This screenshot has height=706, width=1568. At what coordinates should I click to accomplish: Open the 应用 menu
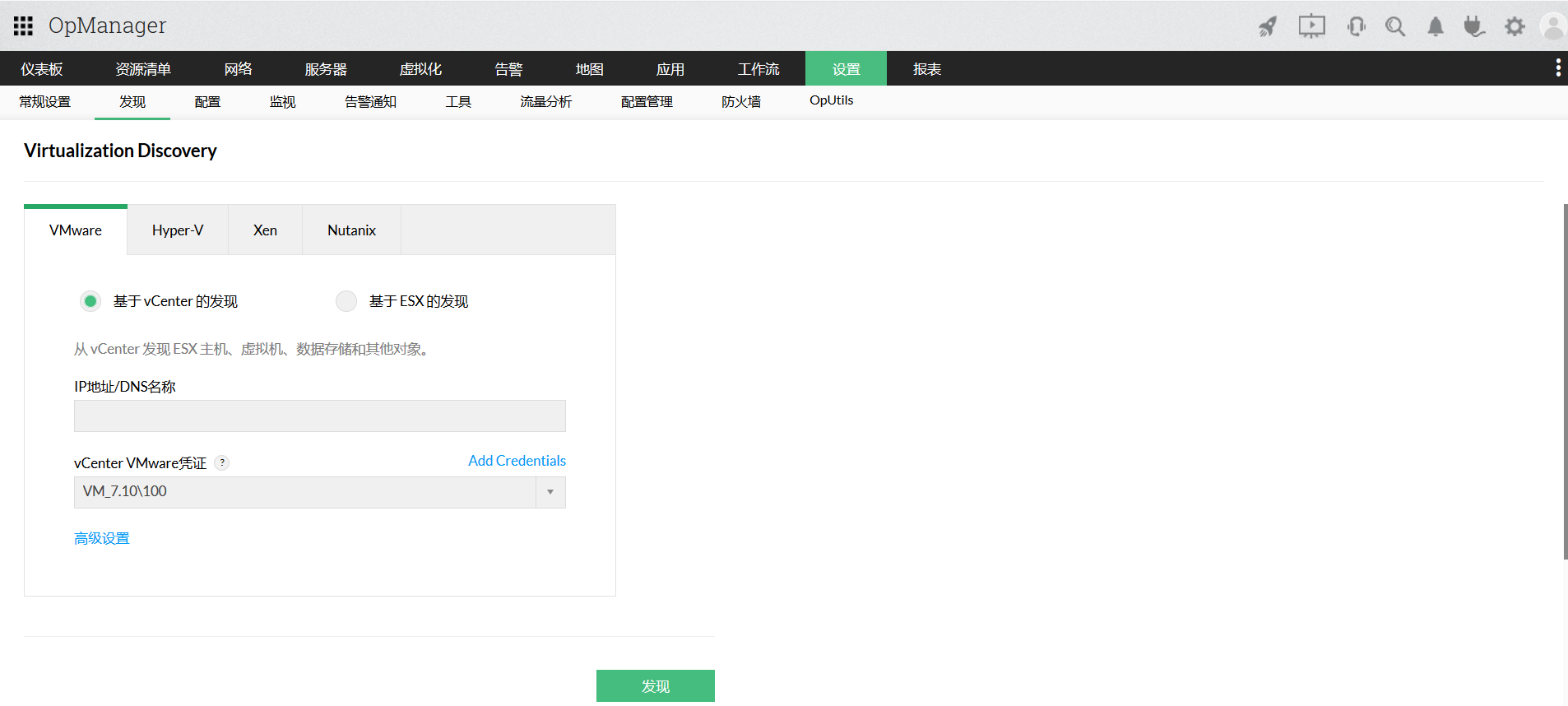670,69
